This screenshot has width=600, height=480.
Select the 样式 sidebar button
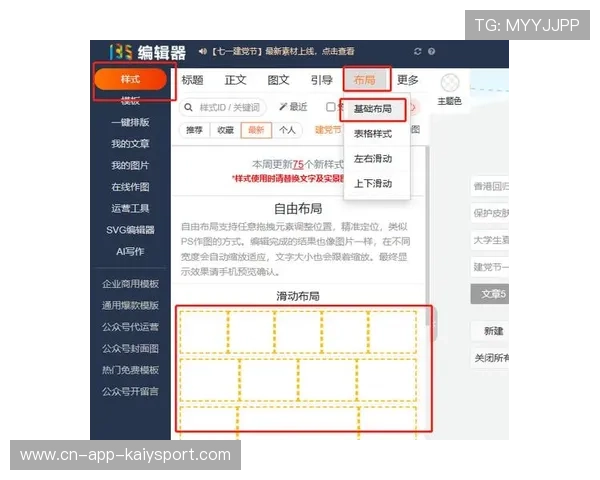click(130, 79)
